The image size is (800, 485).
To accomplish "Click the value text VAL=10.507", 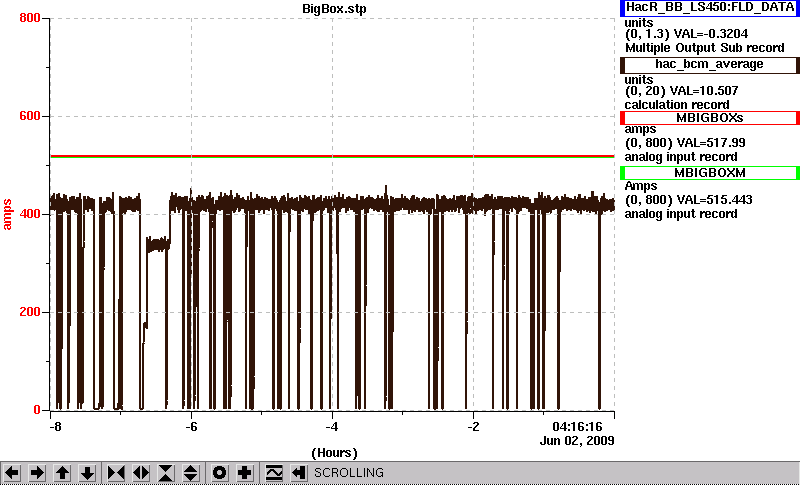I will click(706, 91).
